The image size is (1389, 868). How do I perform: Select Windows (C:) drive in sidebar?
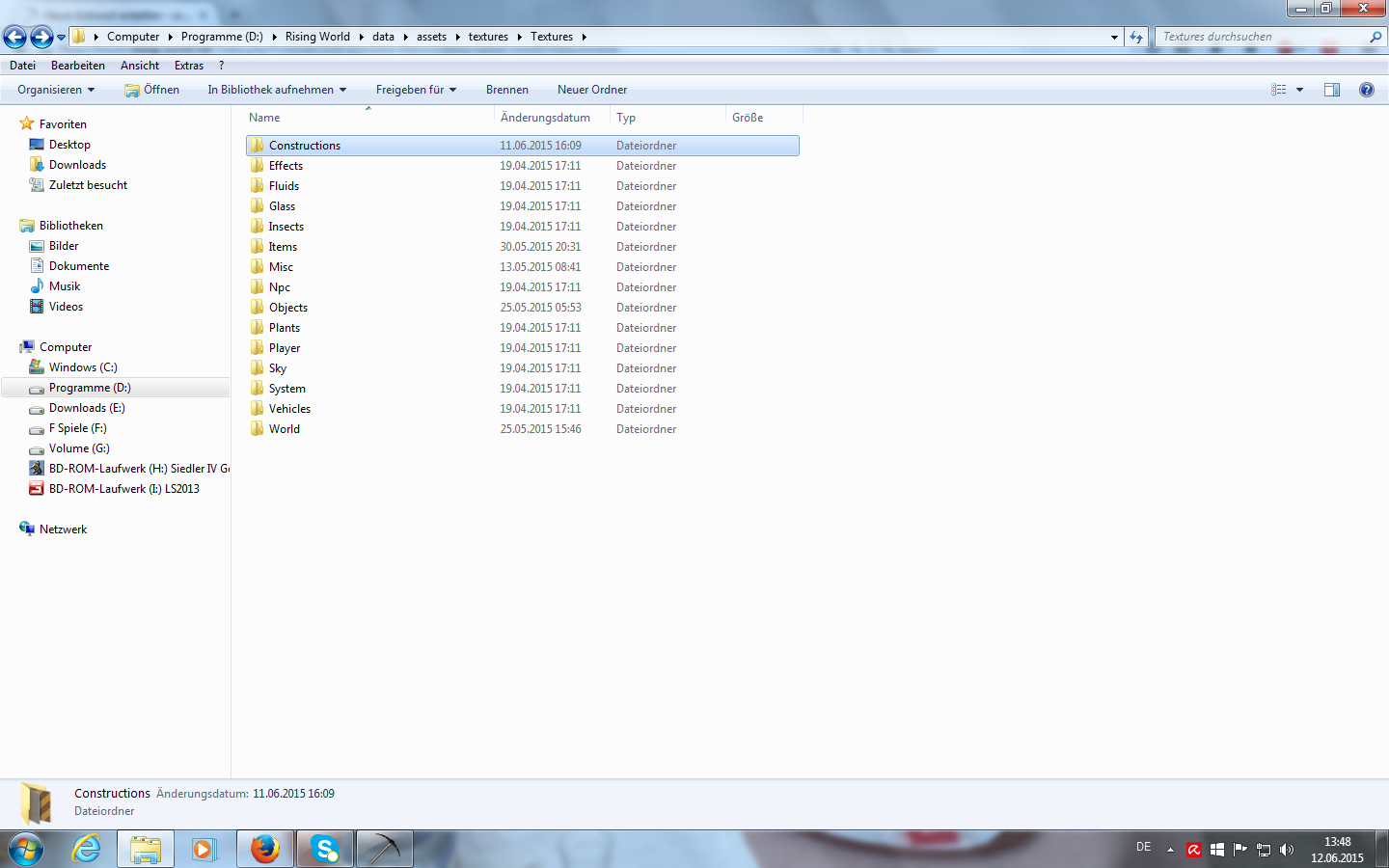(x=83, y=367)
